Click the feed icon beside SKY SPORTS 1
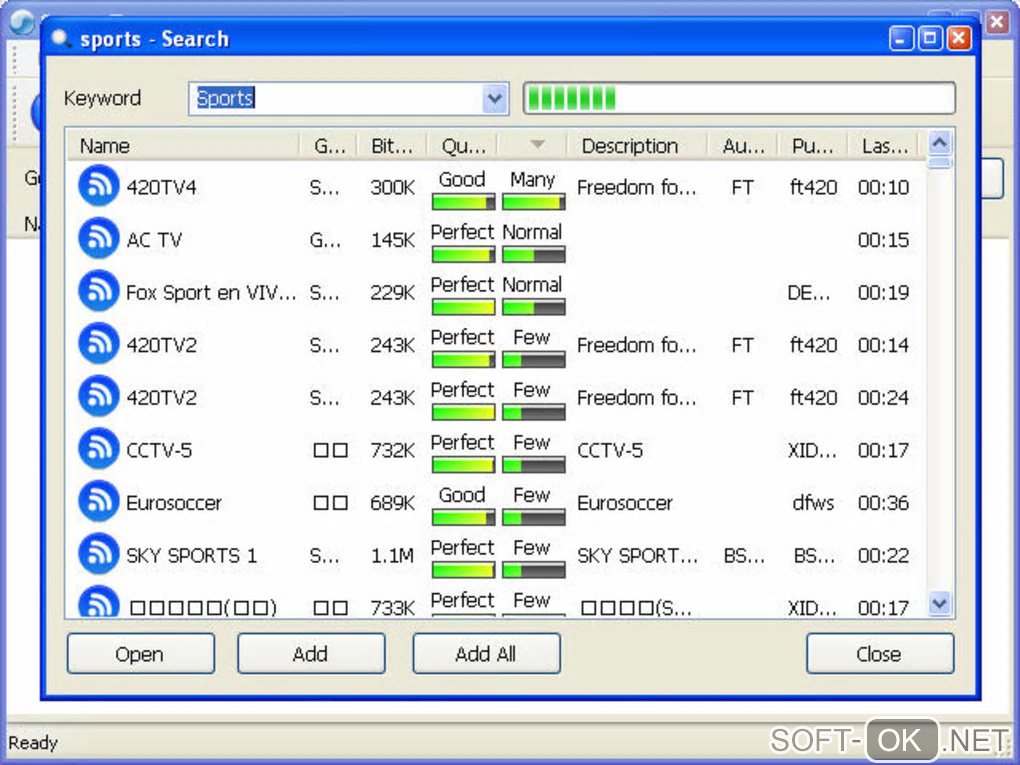The image size is (1020, 765). click(98, 554)
